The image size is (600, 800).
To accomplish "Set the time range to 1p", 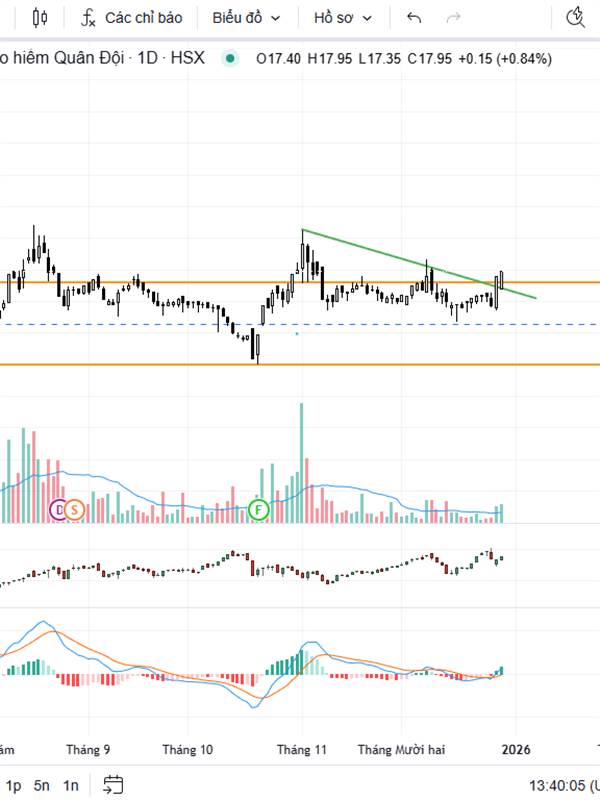I will [13, 785].
